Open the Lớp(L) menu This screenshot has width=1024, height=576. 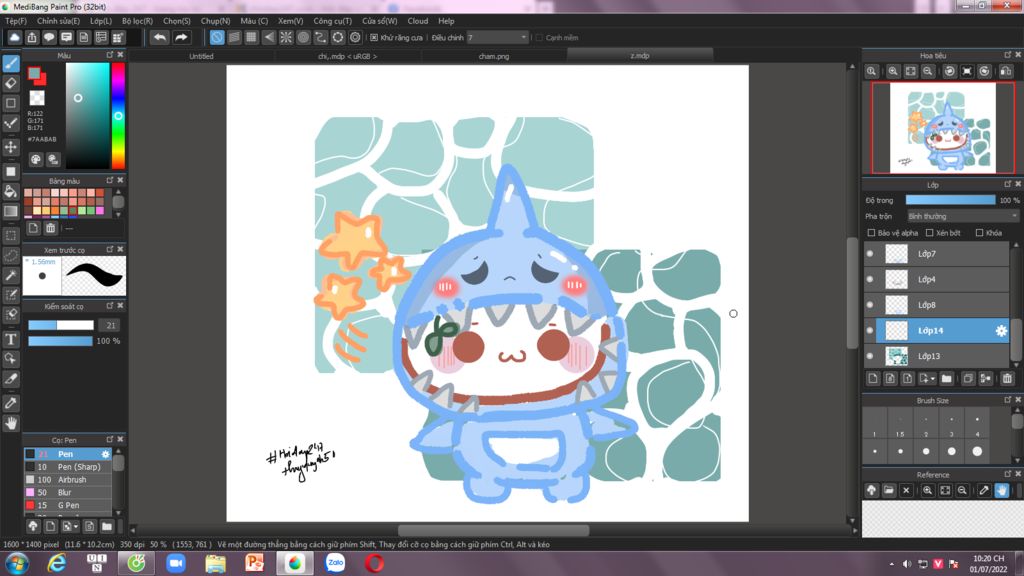(x=101, y=21)
